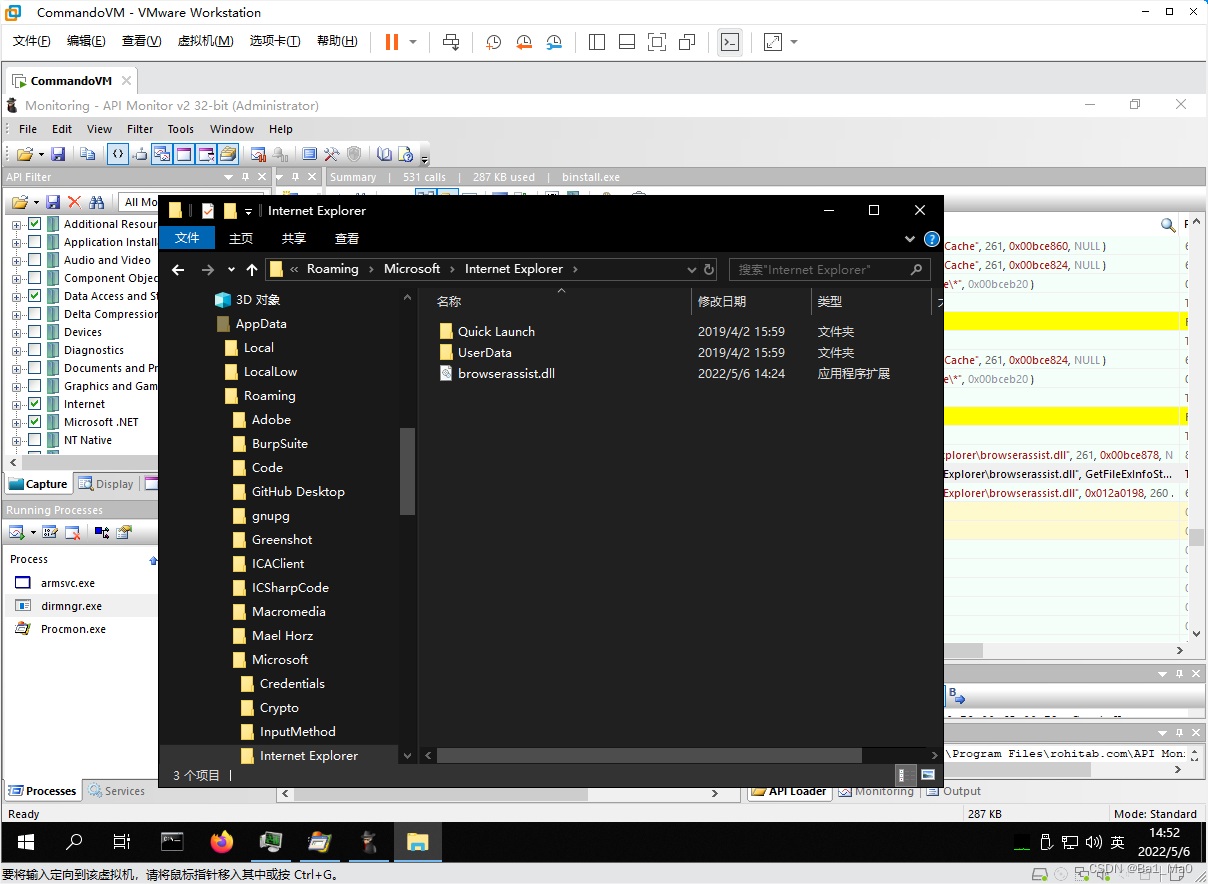
Task: Click binoculars find icon in API Filter
Action: (97, 202)
